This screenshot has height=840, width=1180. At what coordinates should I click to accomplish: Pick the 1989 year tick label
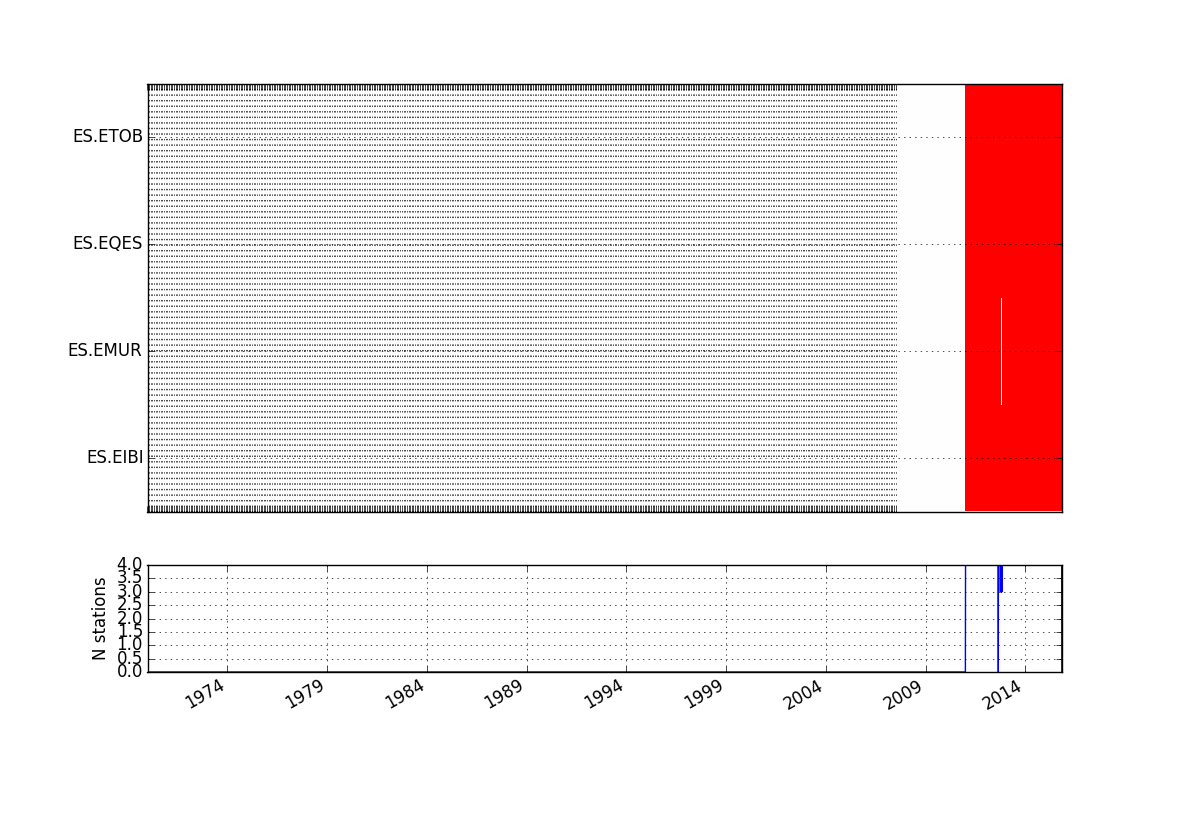coord(506,694)
